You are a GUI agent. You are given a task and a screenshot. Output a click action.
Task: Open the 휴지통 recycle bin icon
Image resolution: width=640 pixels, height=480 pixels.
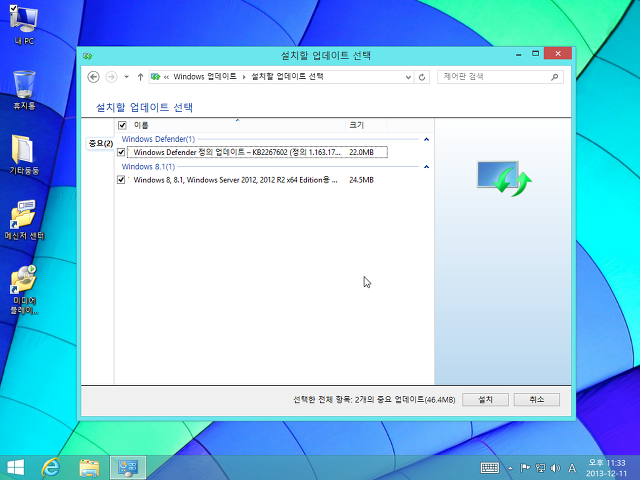pos(24,90)
